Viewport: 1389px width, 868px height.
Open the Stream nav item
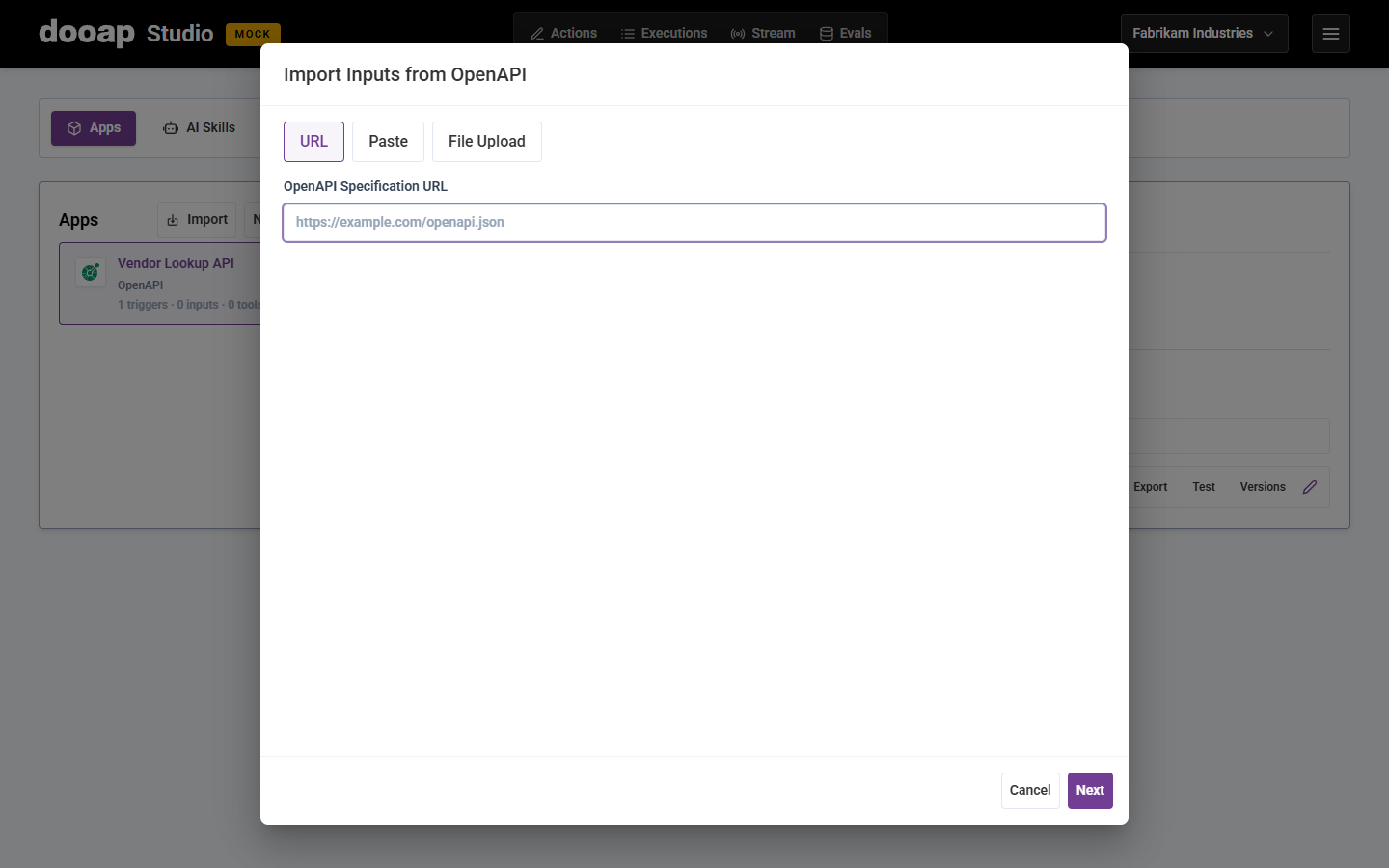763,33
